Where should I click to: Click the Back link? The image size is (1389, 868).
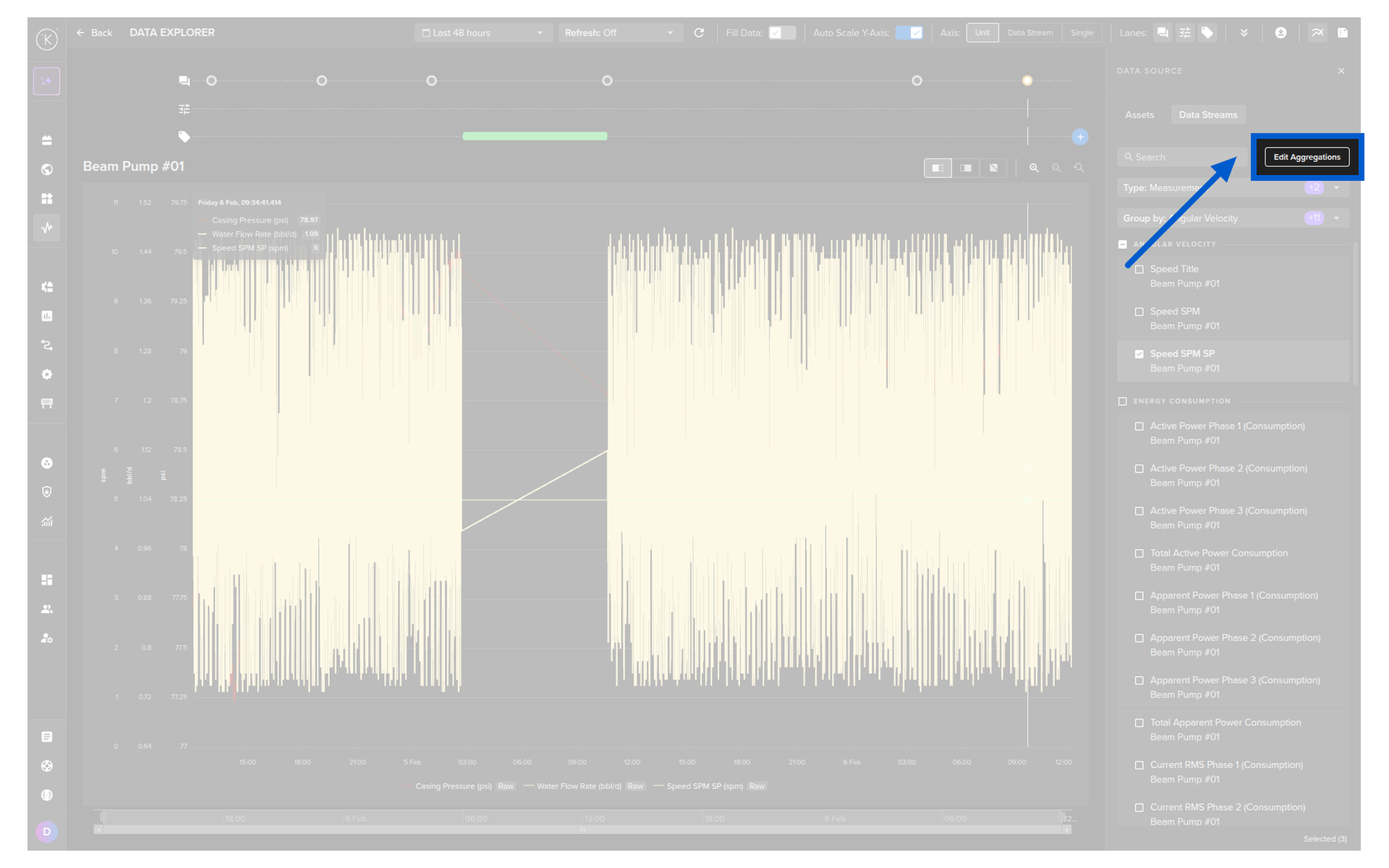(95, 33)
